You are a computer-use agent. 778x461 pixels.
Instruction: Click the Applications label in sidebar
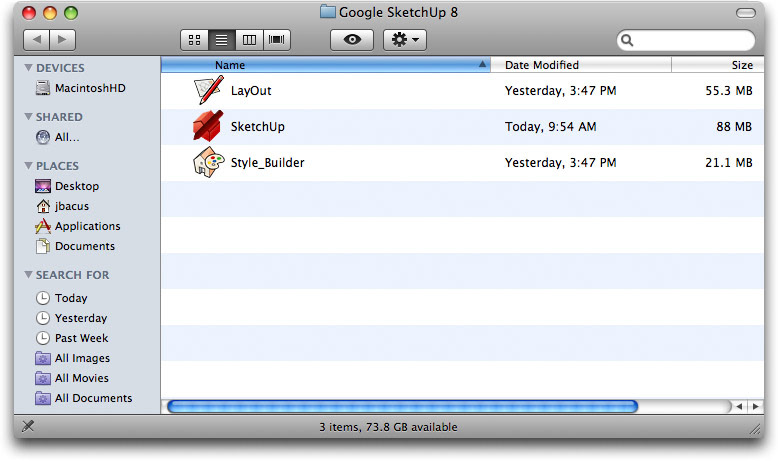88,226
